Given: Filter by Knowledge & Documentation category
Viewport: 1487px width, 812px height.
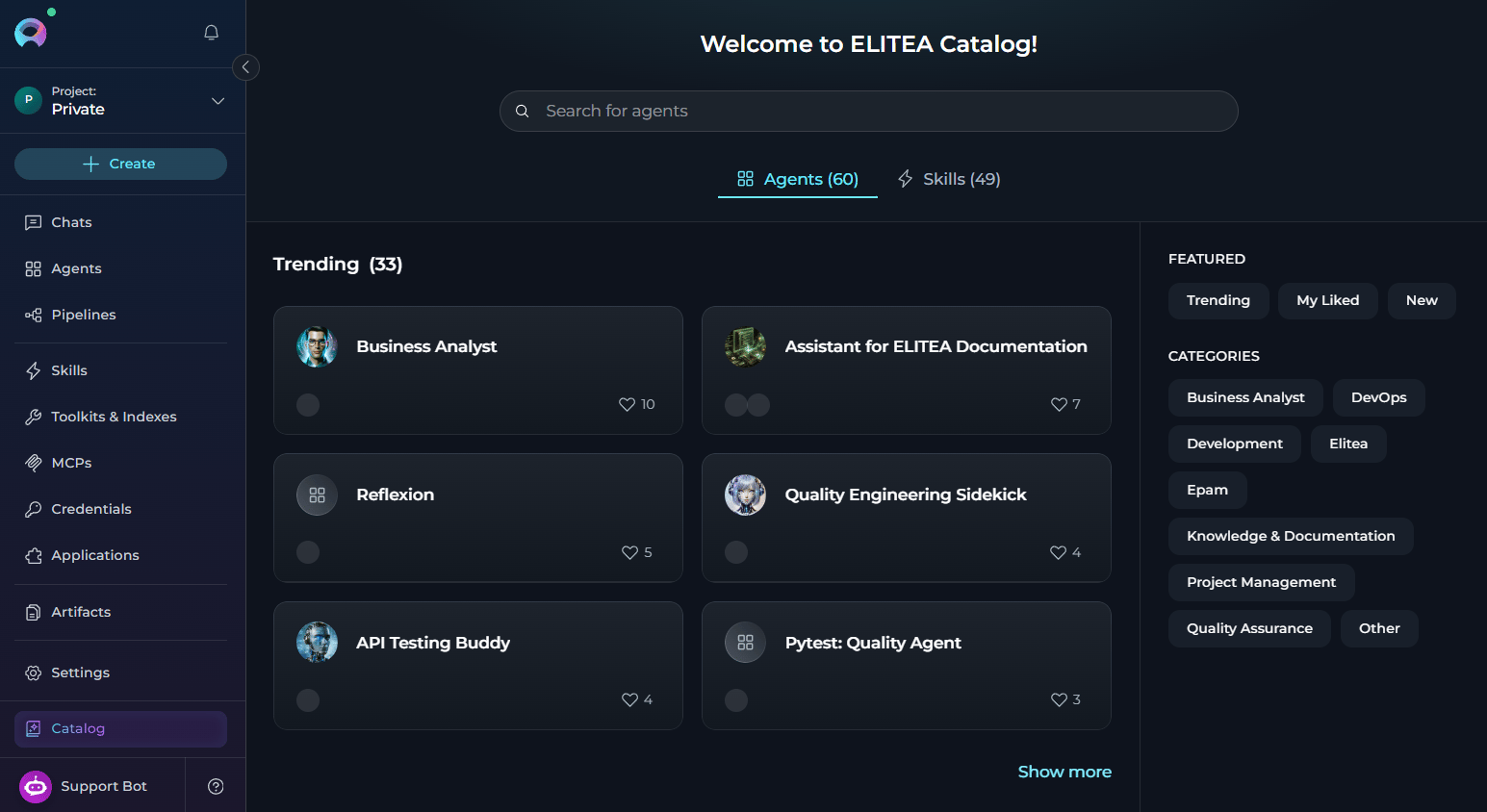Looking at the screenshot, I should tap(1291, 536).
